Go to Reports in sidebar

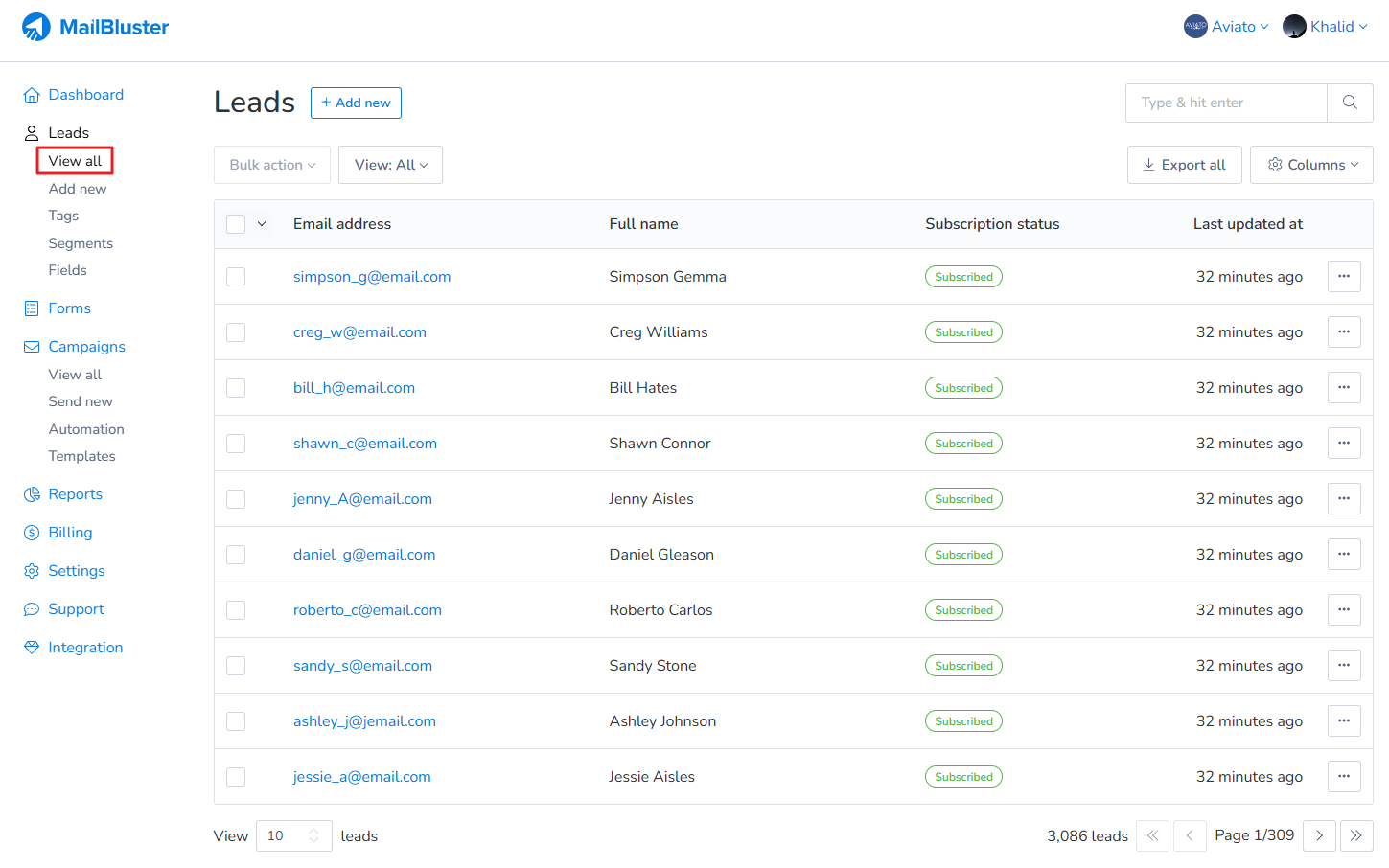(x=75, y=494)
